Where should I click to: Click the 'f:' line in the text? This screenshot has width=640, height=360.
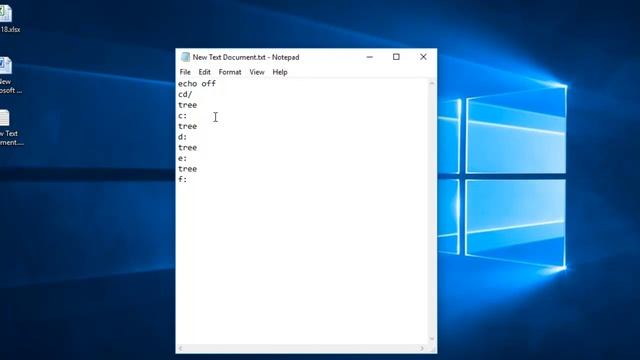182,179
